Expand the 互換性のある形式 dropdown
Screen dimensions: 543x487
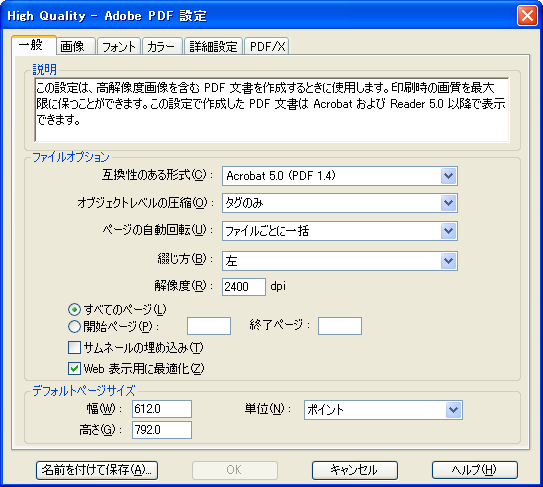click(x=340, y=176)
